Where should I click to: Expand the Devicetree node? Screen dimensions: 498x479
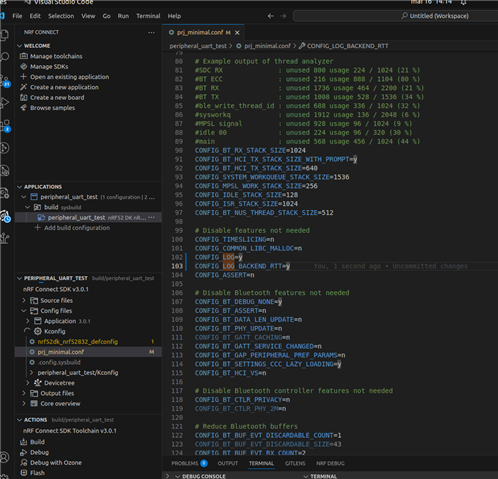28,383
